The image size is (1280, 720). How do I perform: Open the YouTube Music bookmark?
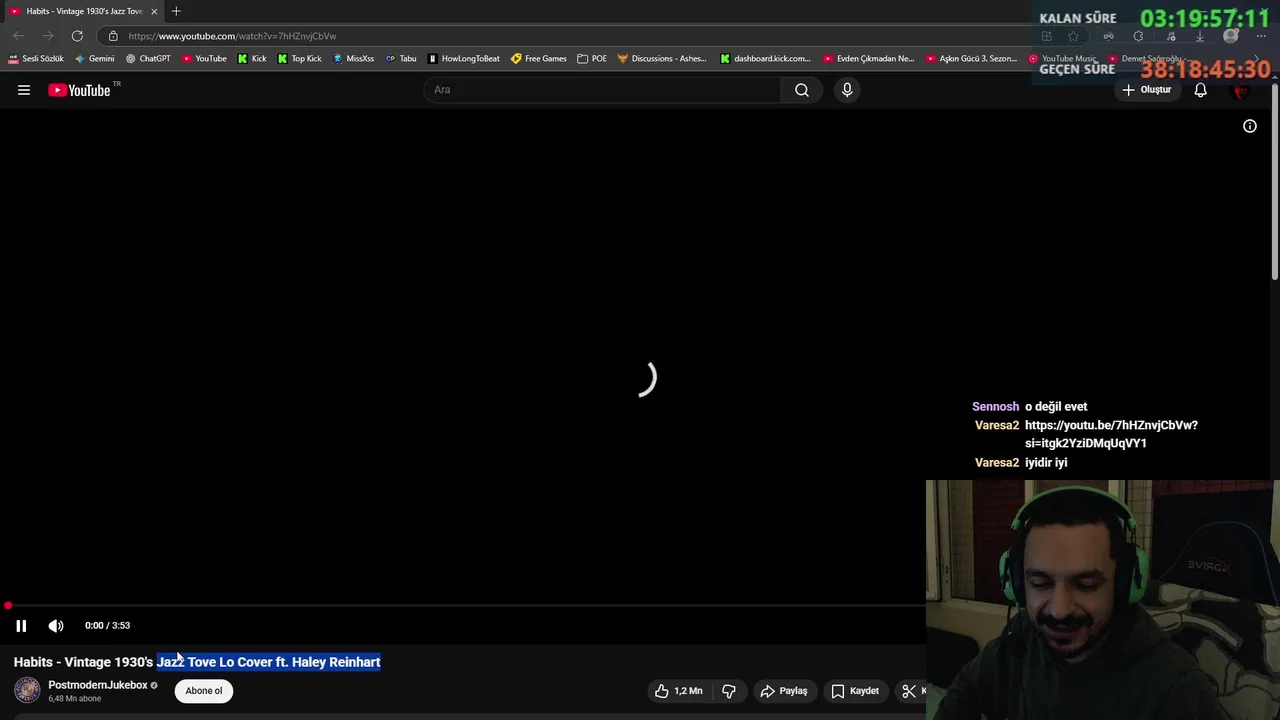[1062, 59]
